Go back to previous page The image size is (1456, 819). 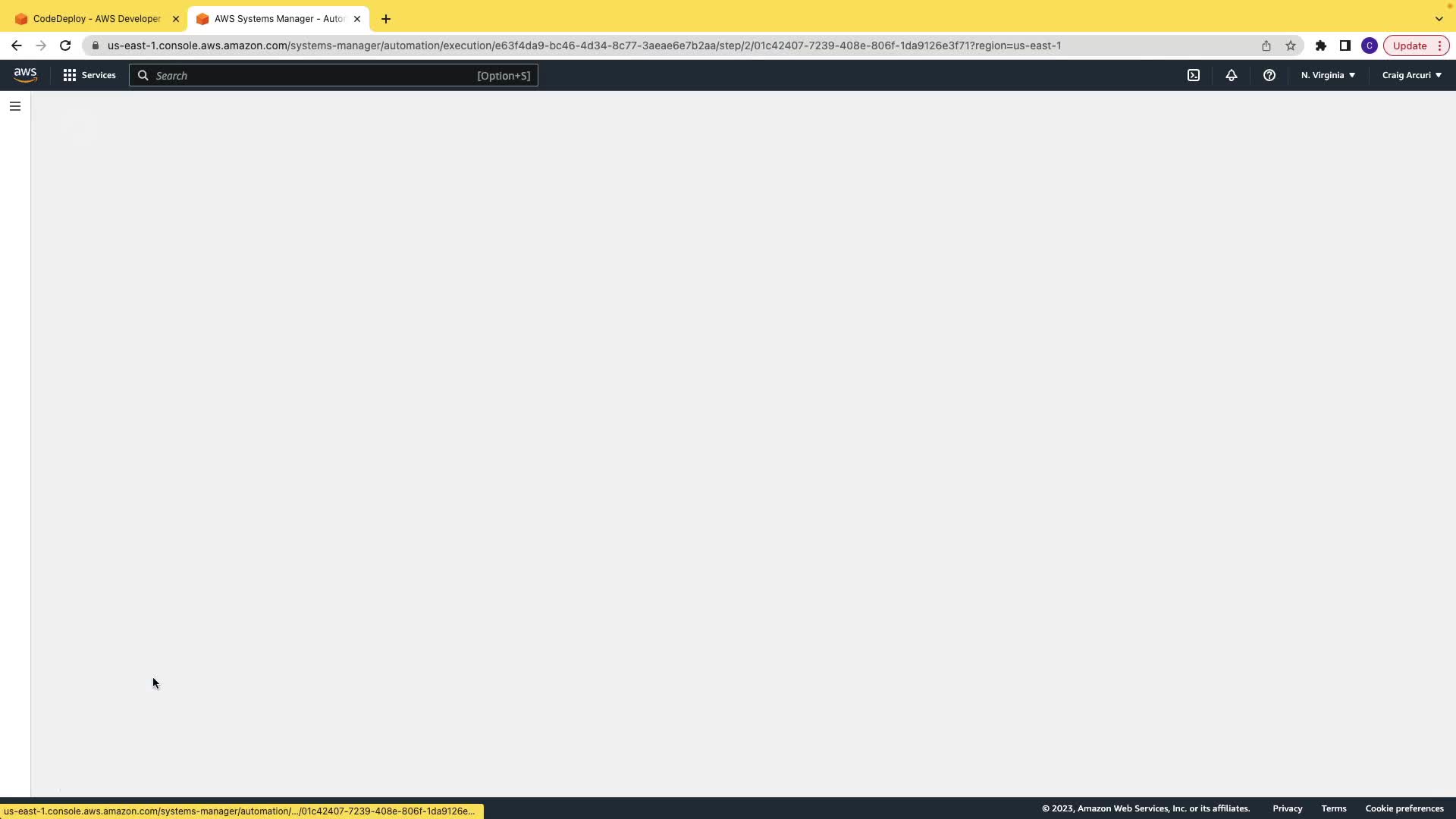pos(17,45)
